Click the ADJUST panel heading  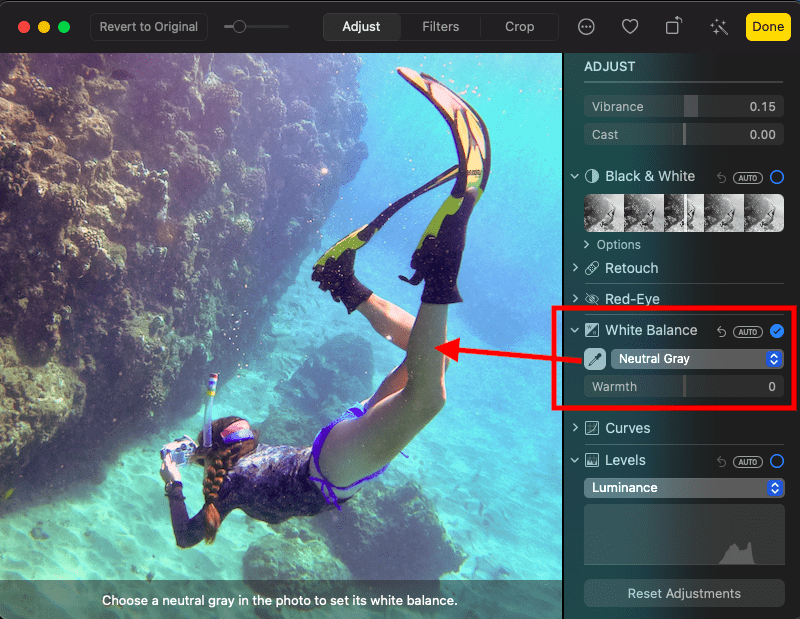point(609,67)
